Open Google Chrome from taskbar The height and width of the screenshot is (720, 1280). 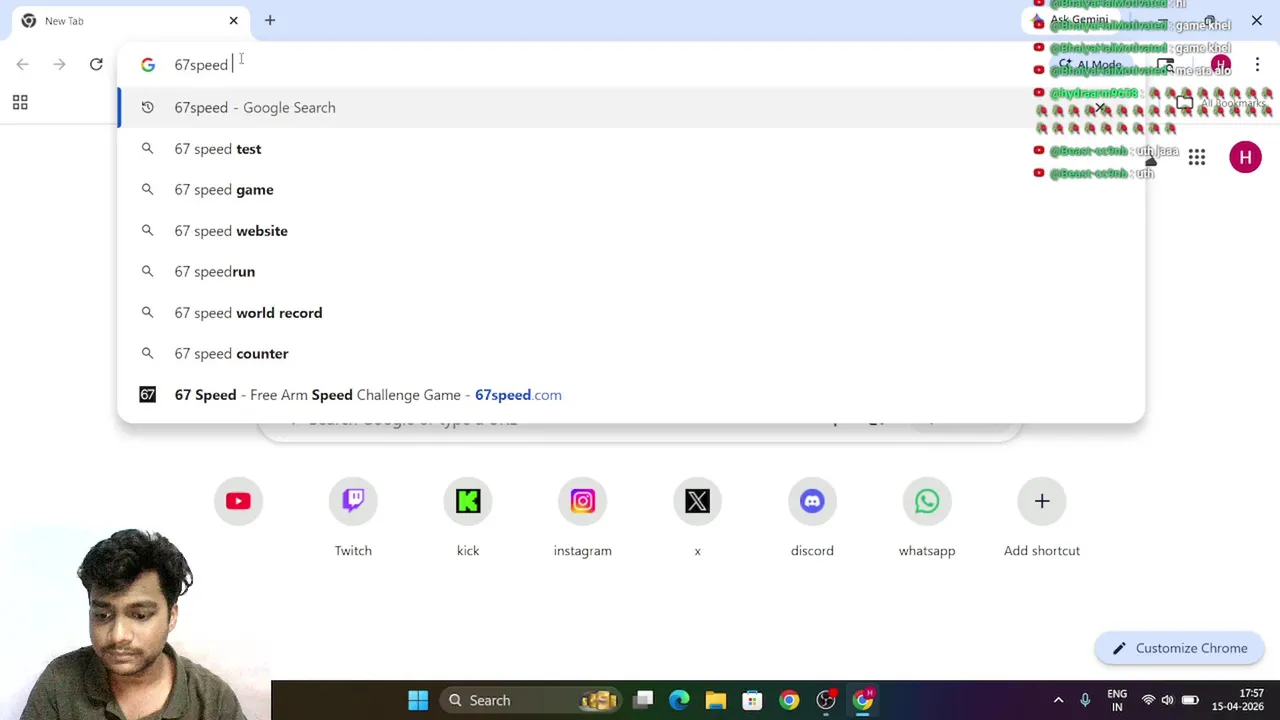(x=789, y=700)
